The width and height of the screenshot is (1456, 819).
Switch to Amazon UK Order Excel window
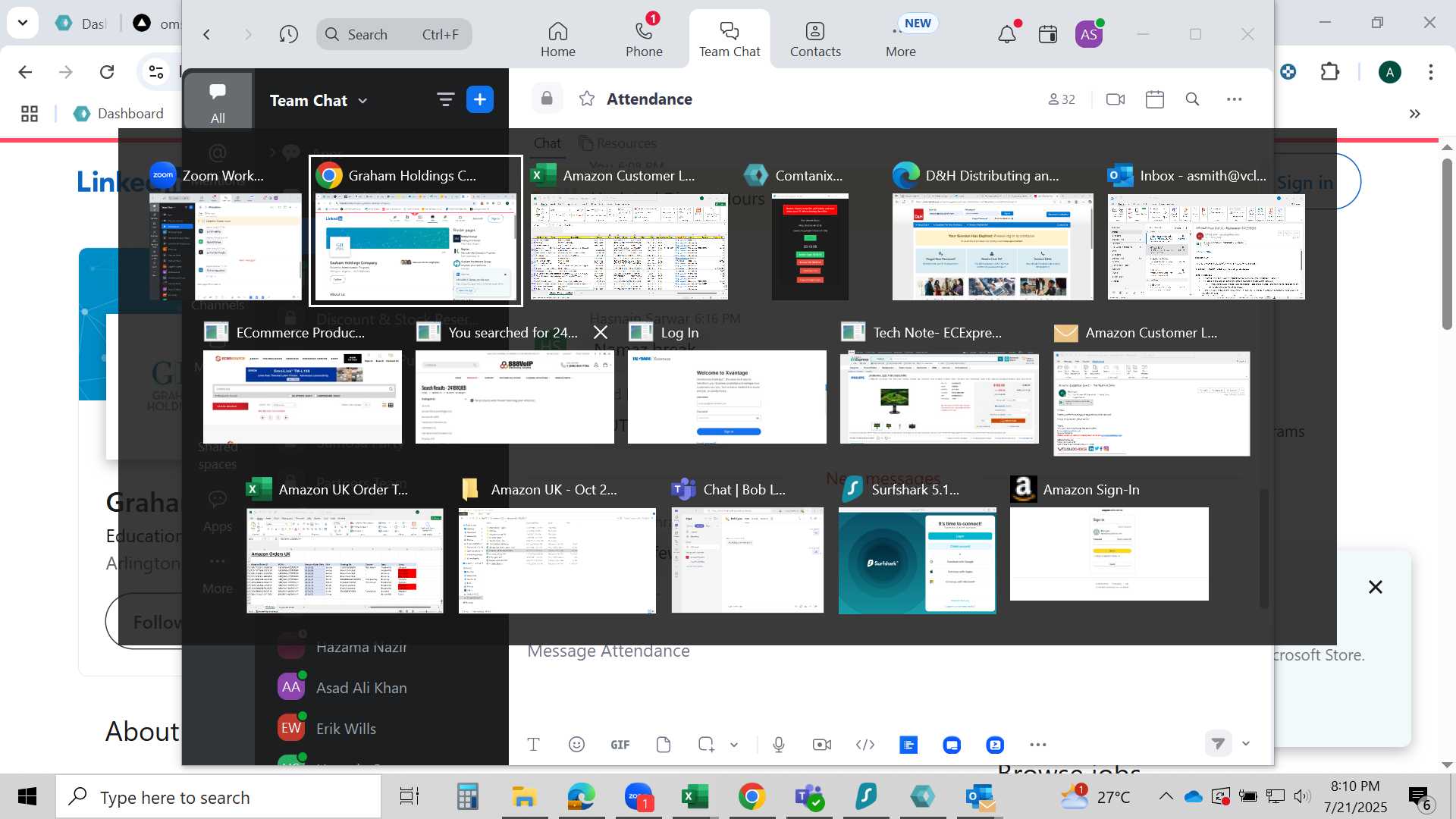click(x=345, y=560)
